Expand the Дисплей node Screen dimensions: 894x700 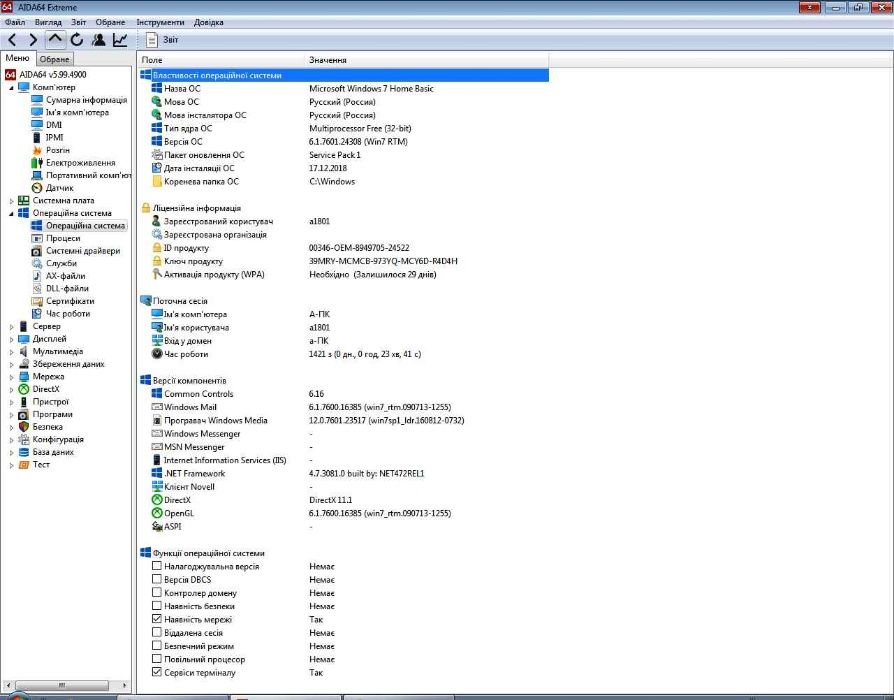[11, 339]
